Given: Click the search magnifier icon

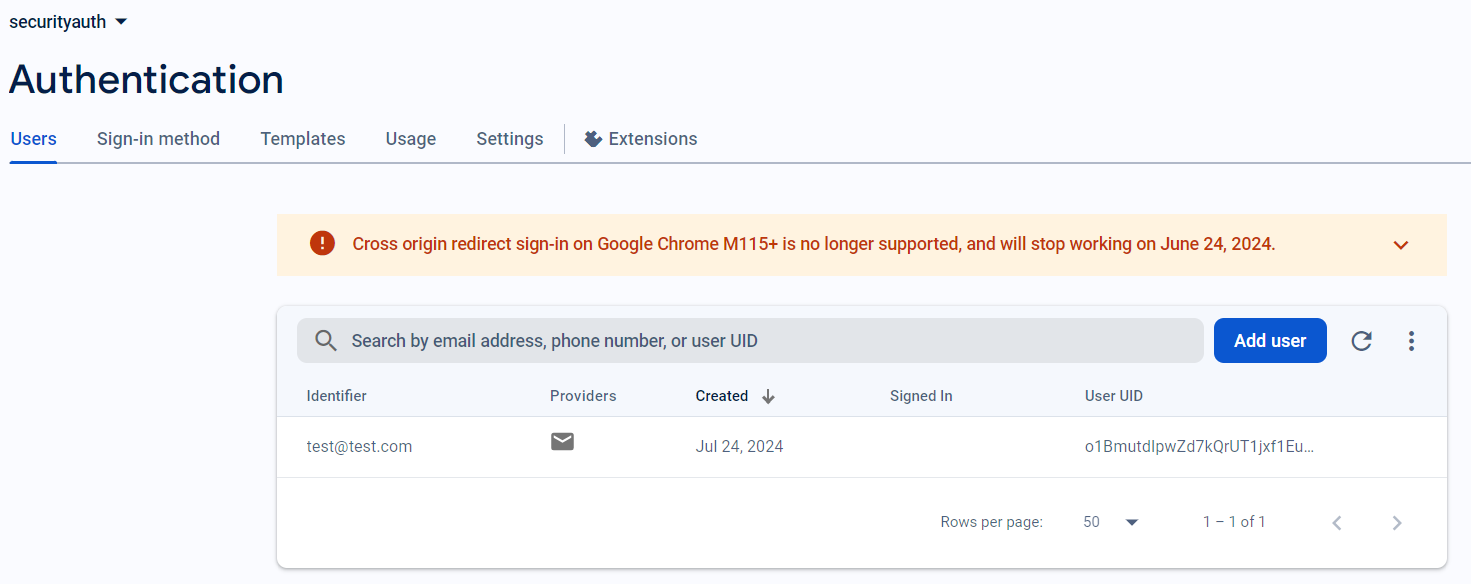Looking at the screenshot, I should click(326, 341).
